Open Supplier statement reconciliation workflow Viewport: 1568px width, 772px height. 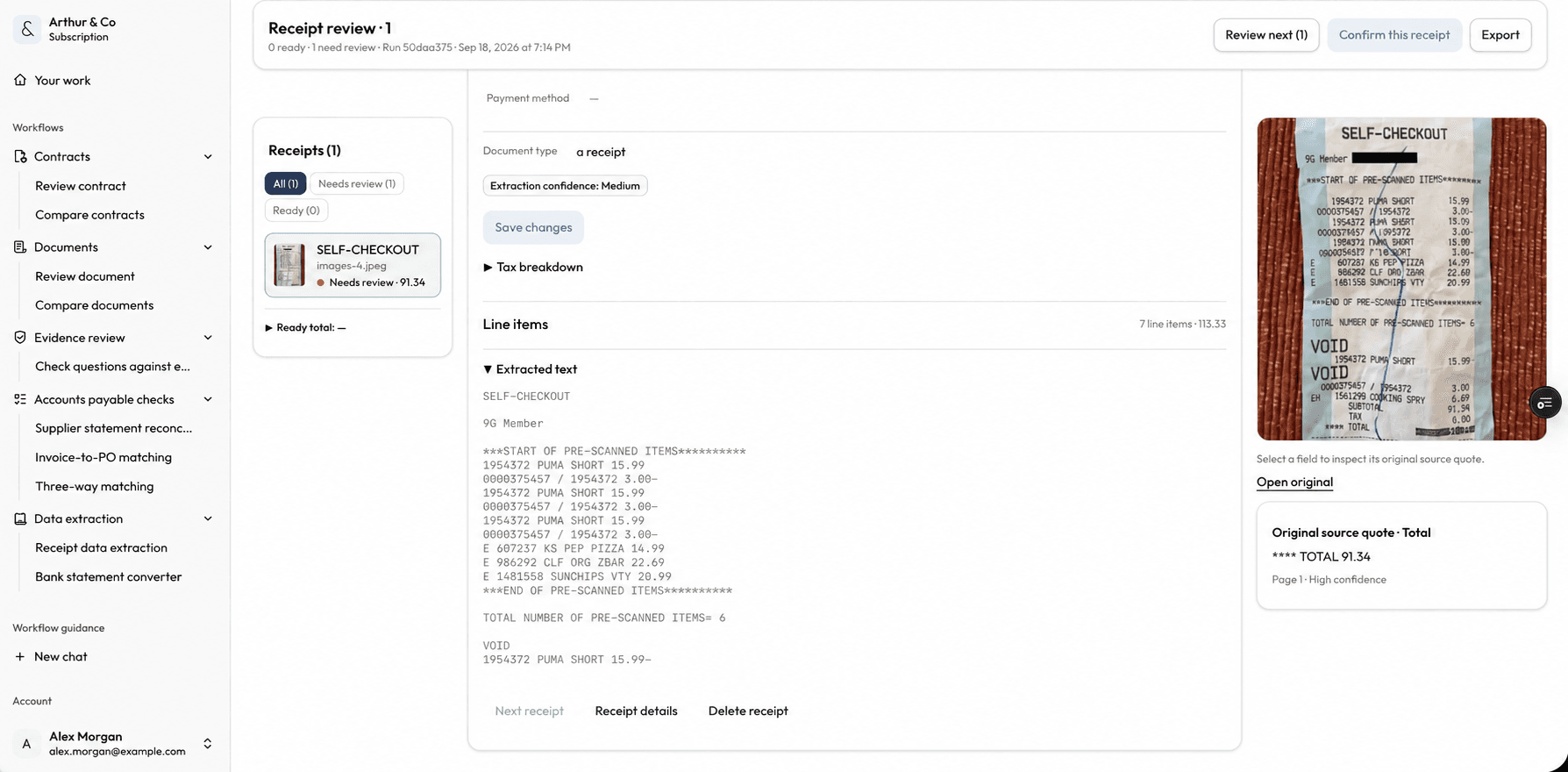(x=113, y=428)
